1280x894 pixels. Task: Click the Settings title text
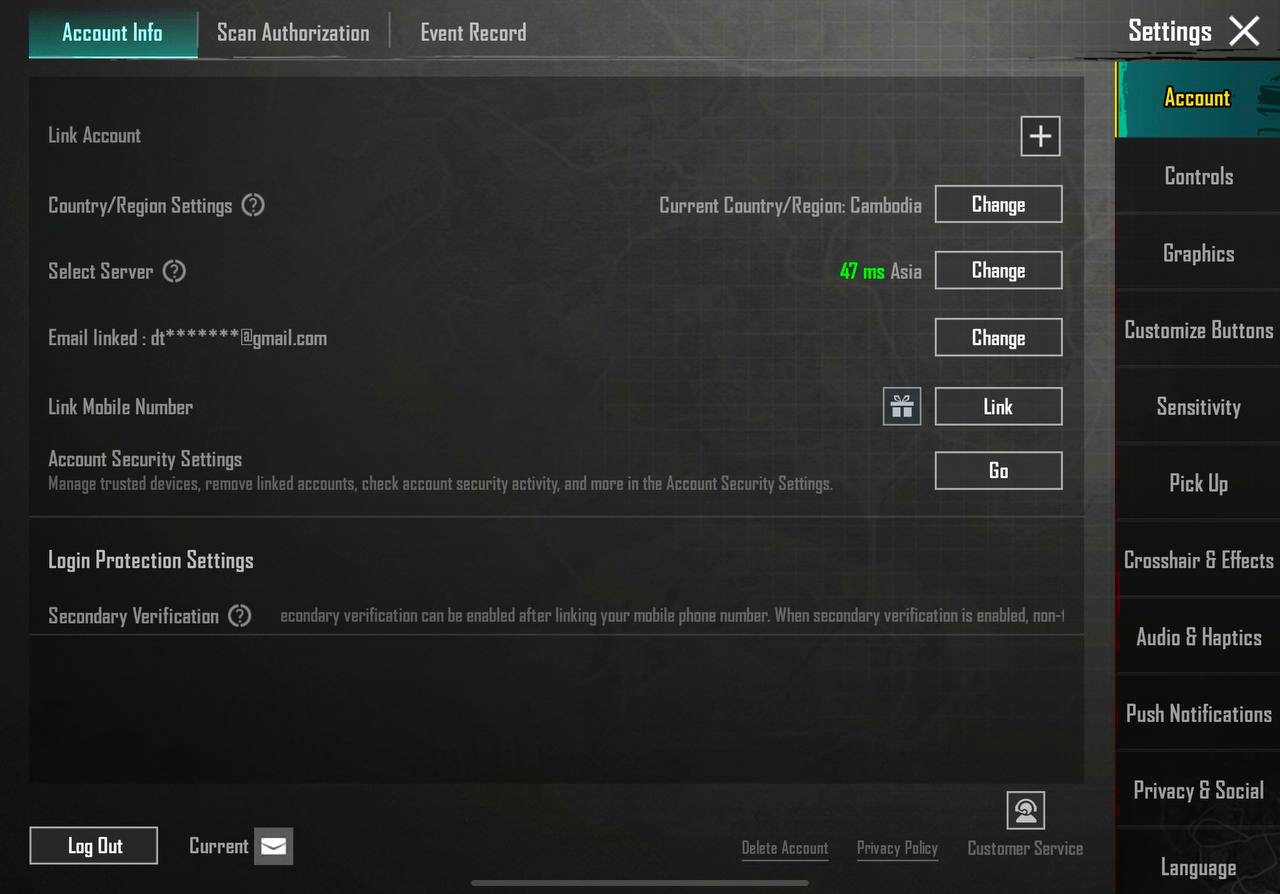click(1170, 31)
